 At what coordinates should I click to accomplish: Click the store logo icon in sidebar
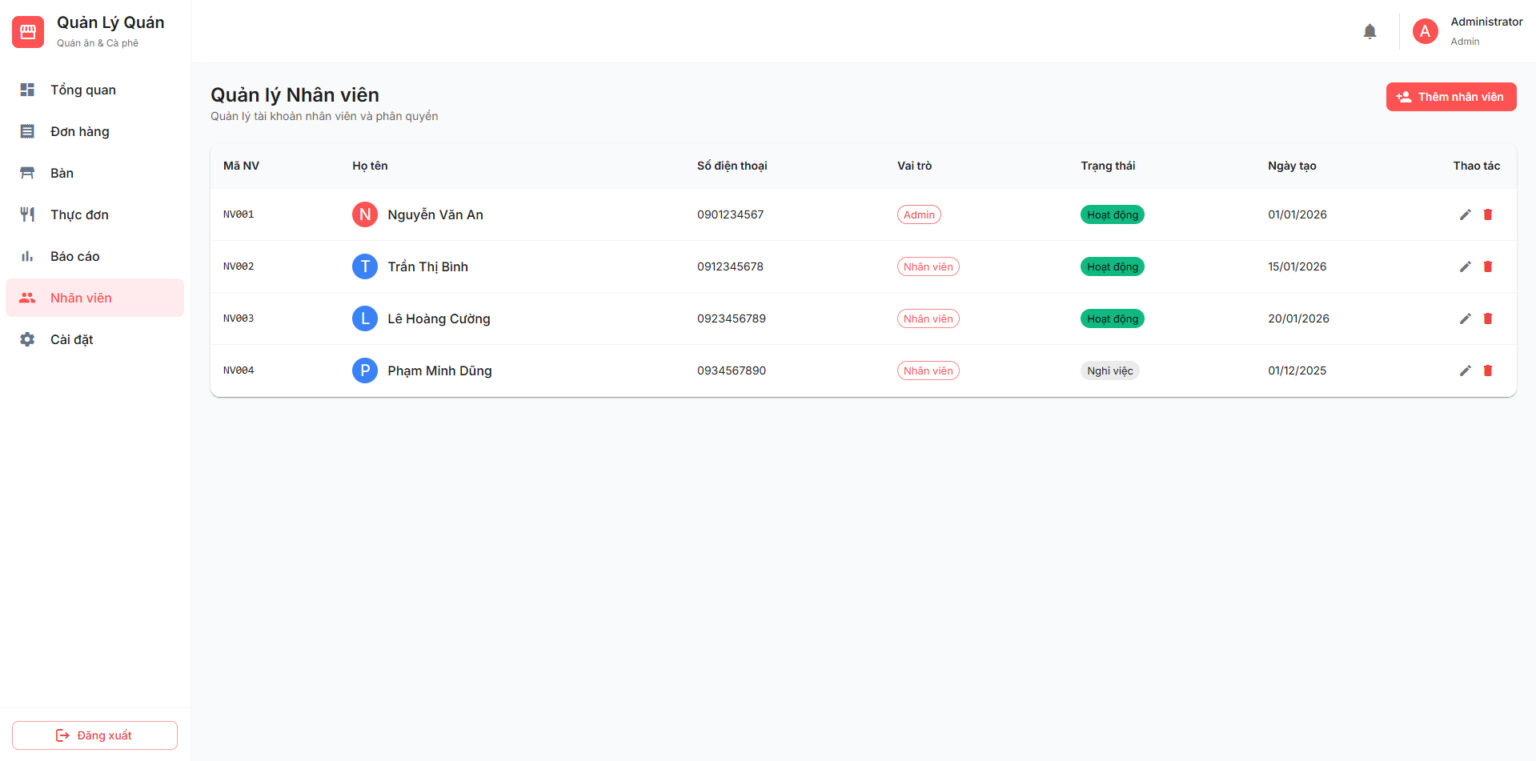28,31
